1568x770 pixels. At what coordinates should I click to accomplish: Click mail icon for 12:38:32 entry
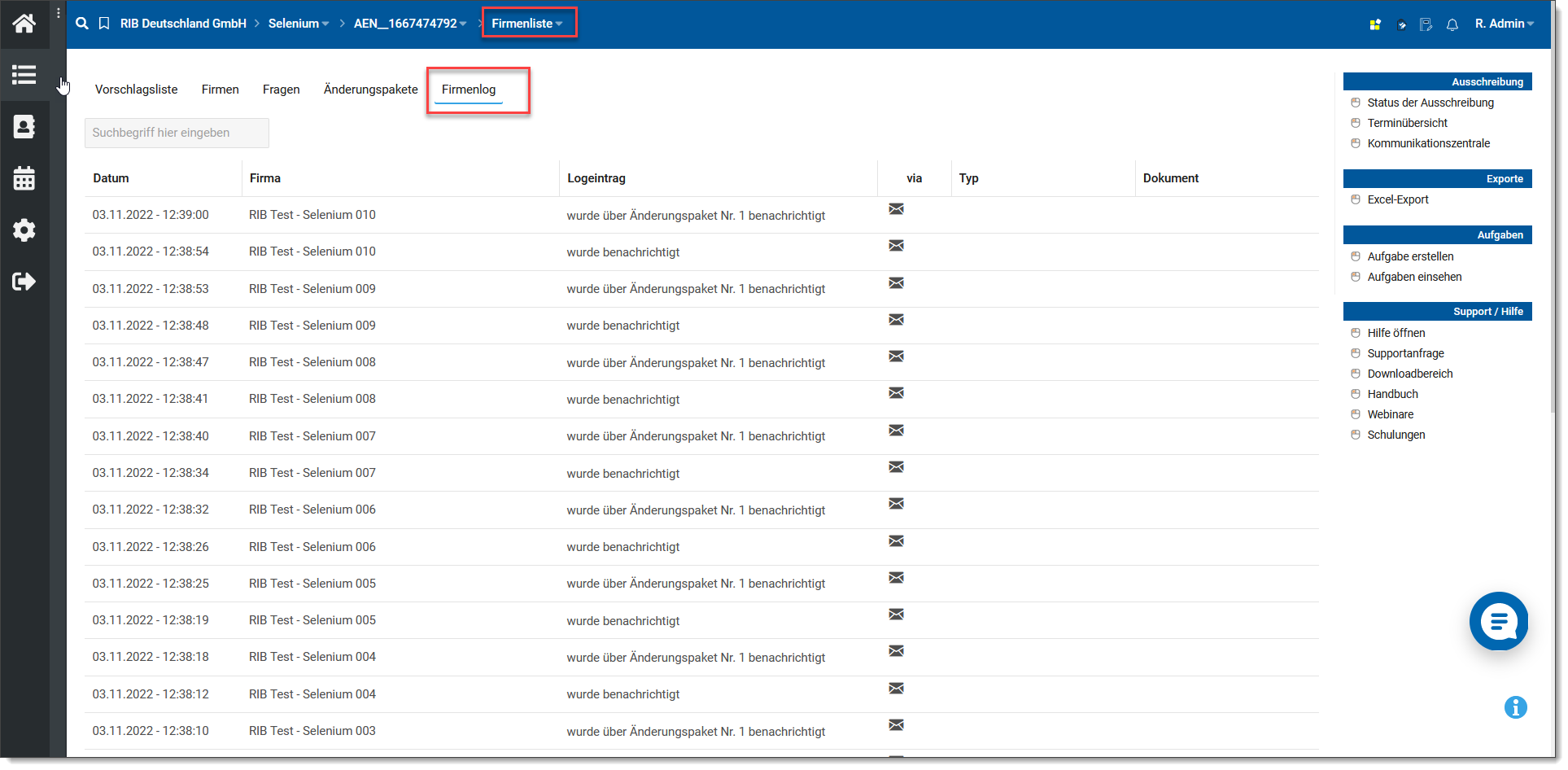point(897,504)
